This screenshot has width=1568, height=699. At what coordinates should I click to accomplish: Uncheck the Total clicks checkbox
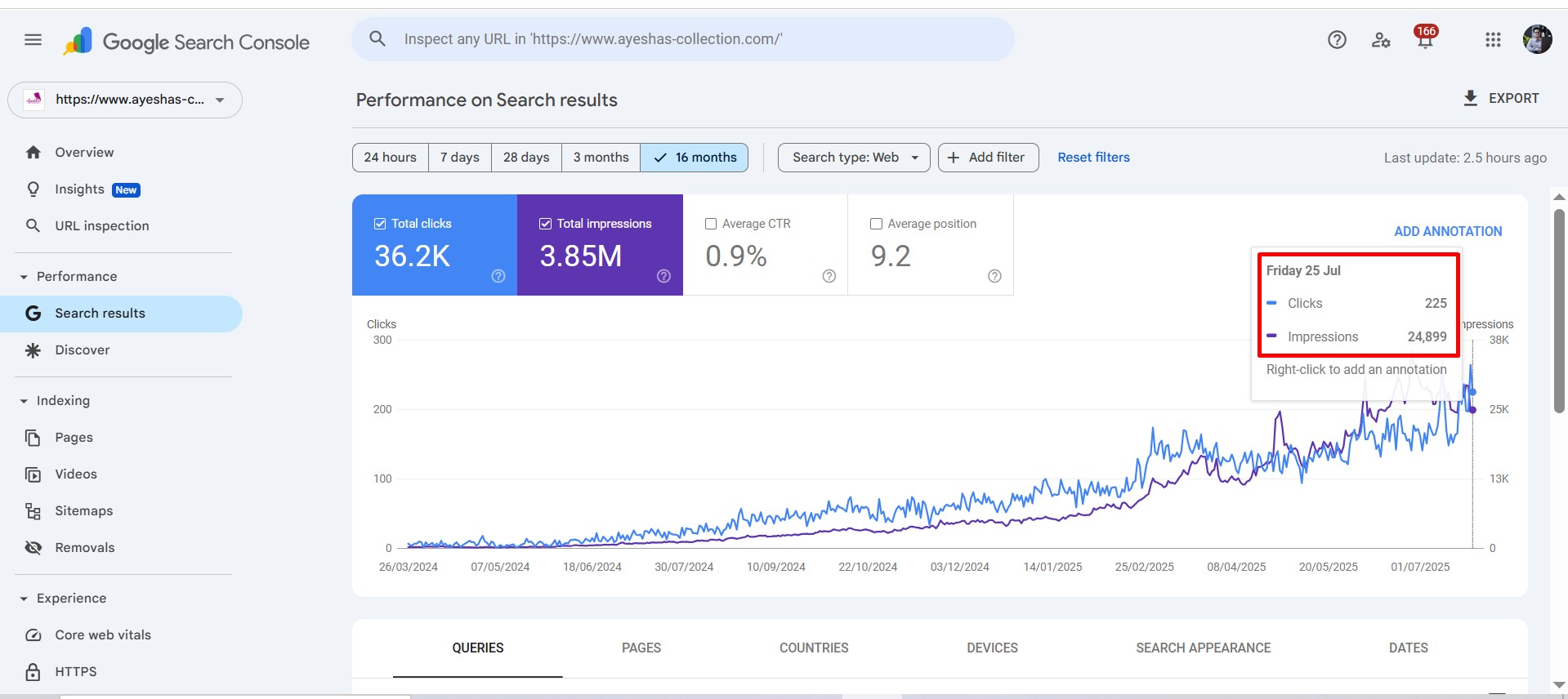(380, 224)
